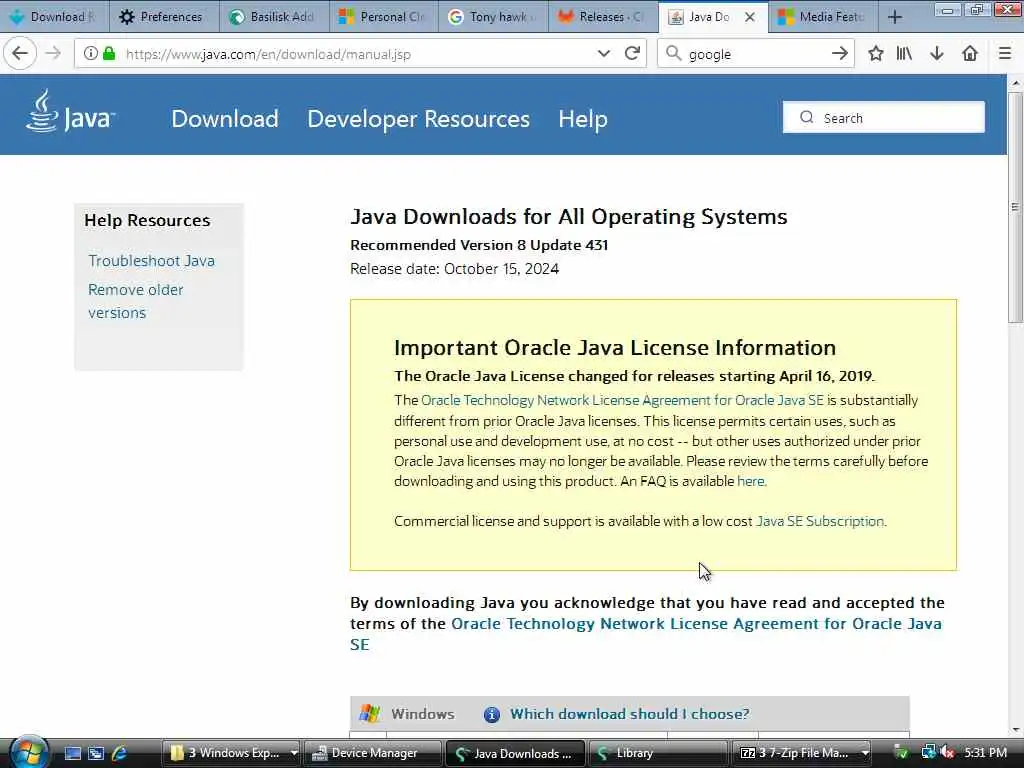
Task: Open the Help menu in site header
Action: 583,119
